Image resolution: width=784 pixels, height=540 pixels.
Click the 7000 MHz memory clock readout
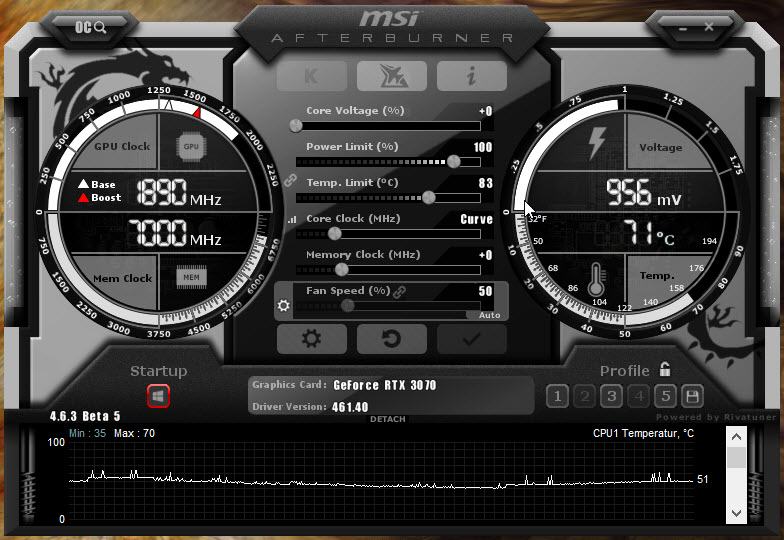(x=174, y=233)
